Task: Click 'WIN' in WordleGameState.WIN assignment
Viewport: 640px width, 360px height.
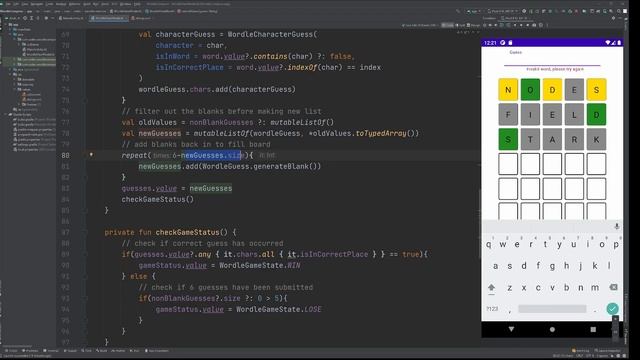Action: tap(293, 265)
